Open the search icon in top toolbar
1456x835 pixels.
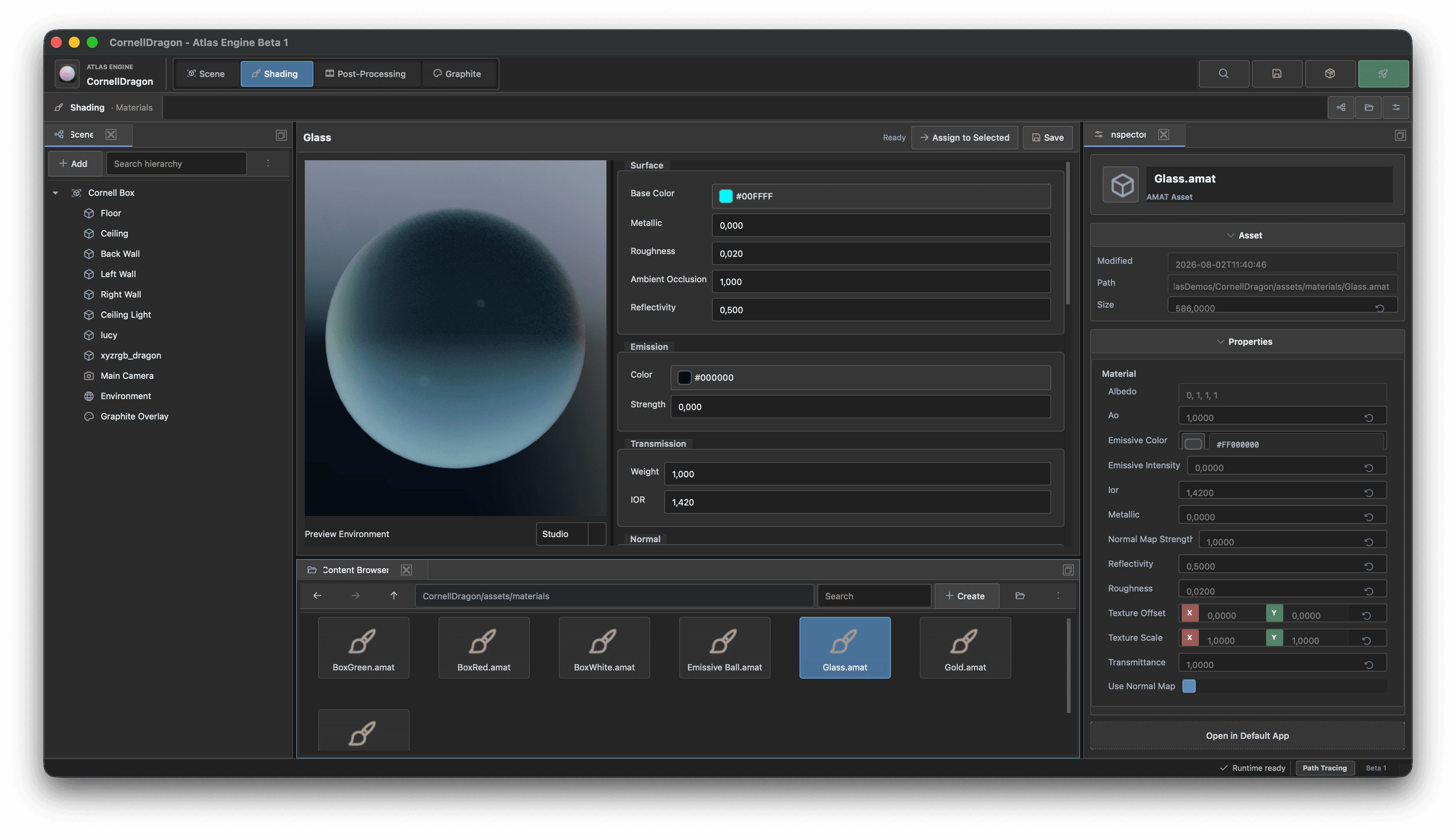pos(1223,73)
